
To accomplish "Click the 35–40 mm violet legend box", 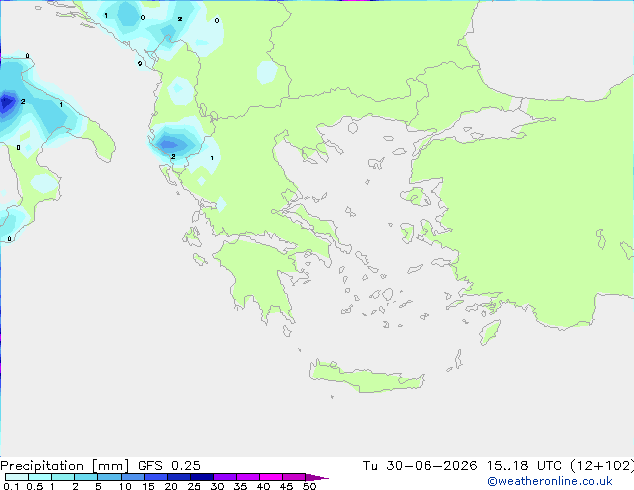I will click(247, 477).
